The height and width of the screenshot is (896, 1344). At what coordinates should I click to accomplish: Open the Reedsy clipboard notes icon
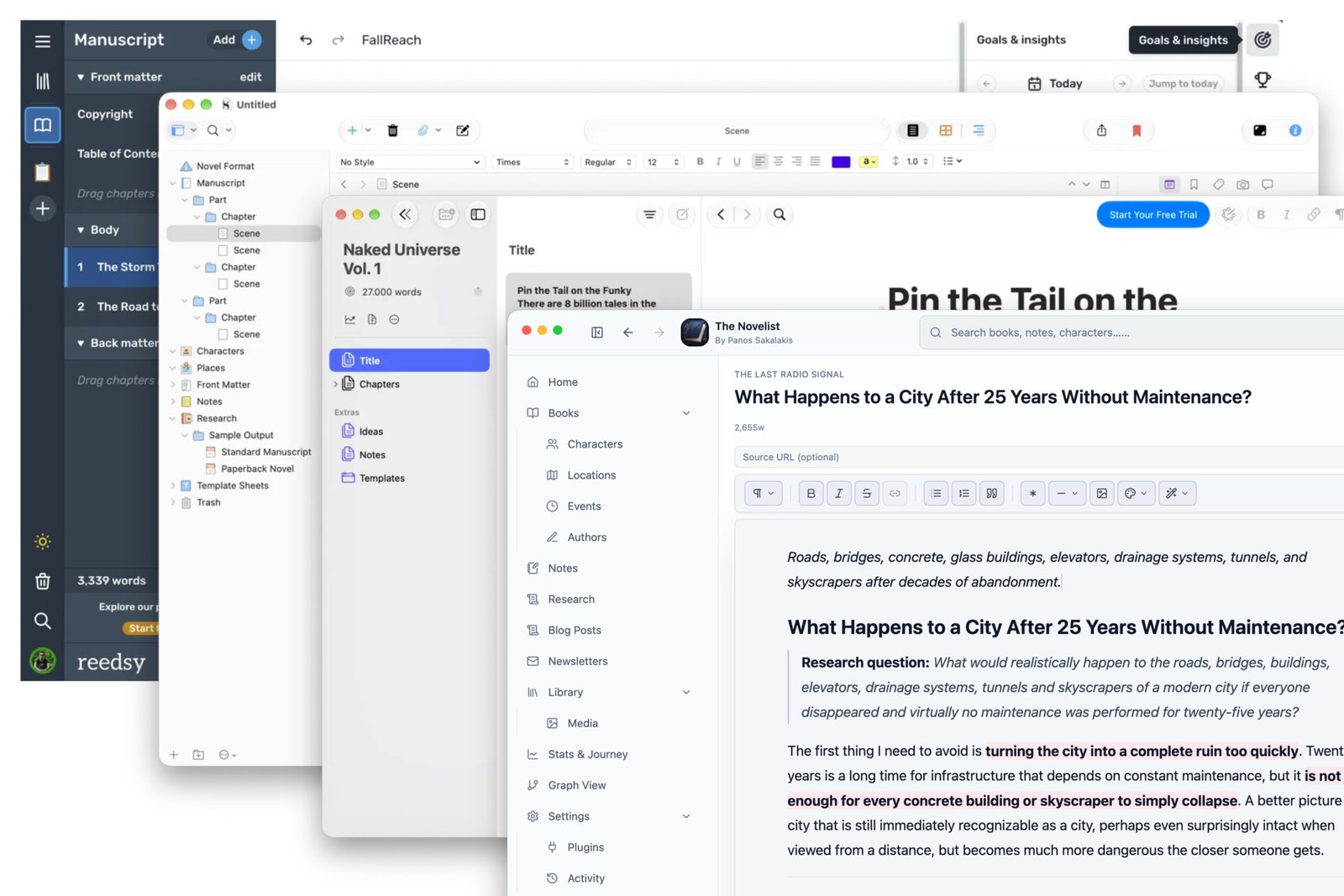[x=42, y=171]
